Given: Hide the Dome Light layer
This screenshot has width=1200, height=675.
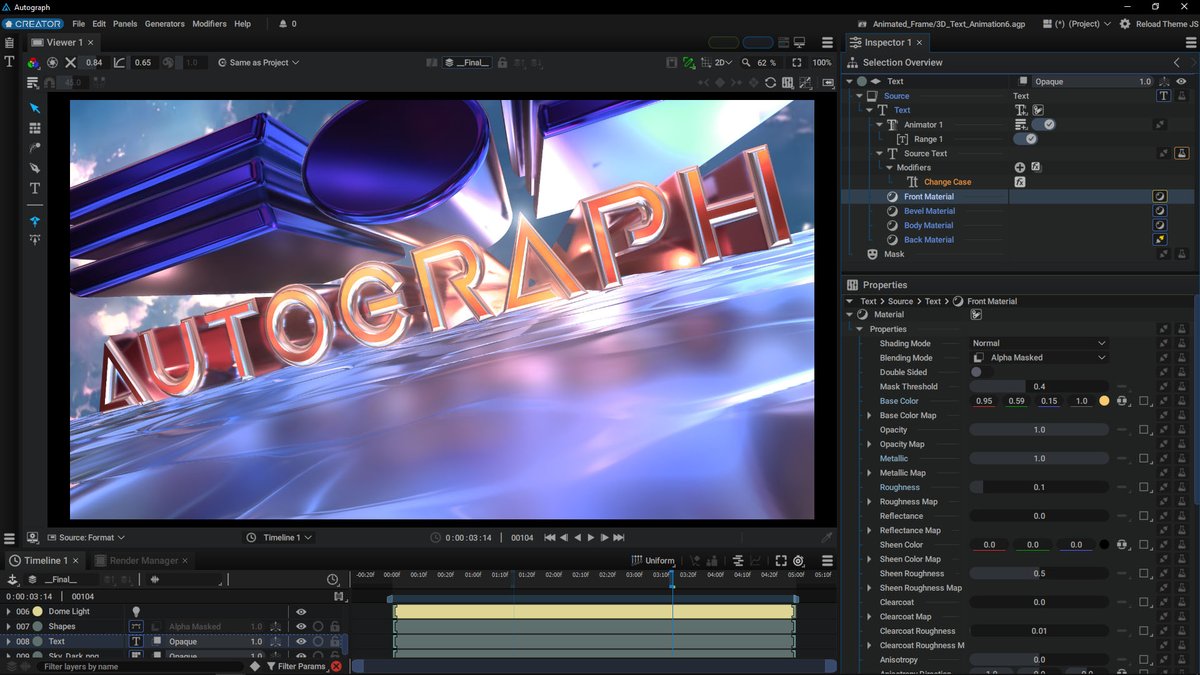Looking at the screenshot, I should (301, 612).
